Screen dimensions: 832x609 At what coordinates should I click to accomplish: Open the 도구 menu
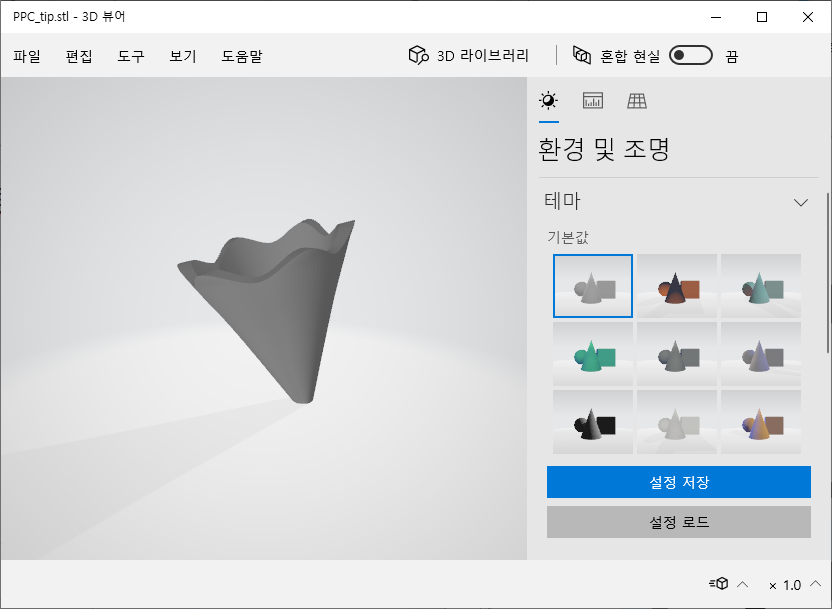pos(131,56)
